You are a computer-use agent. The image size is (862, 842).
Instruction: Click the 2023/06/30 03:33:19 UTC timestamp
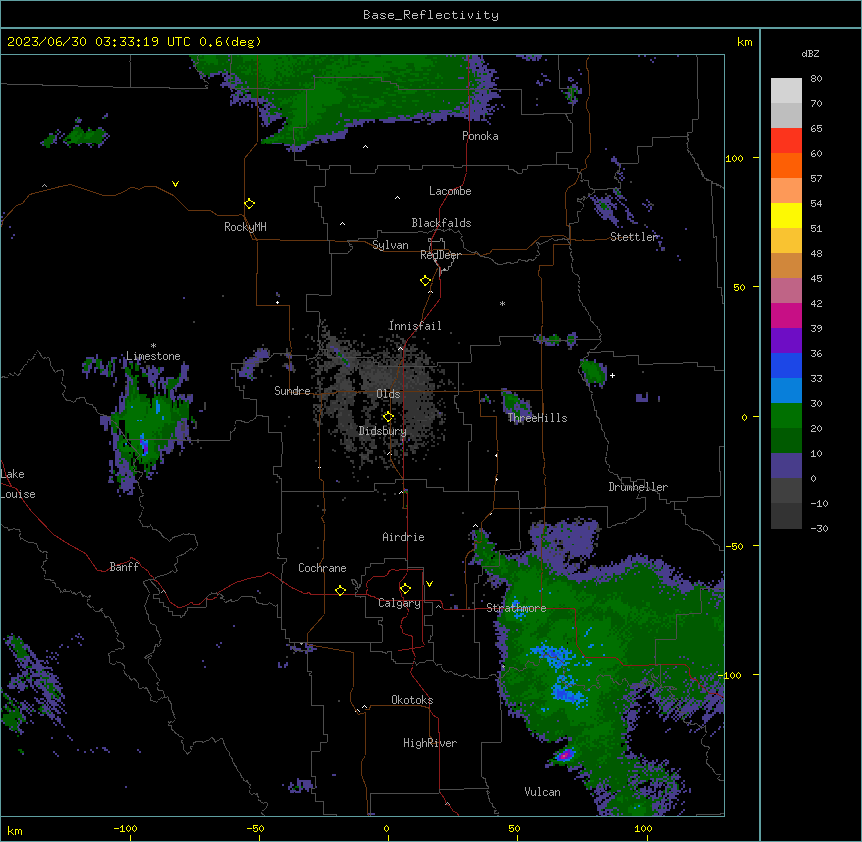tap(99, 42)
